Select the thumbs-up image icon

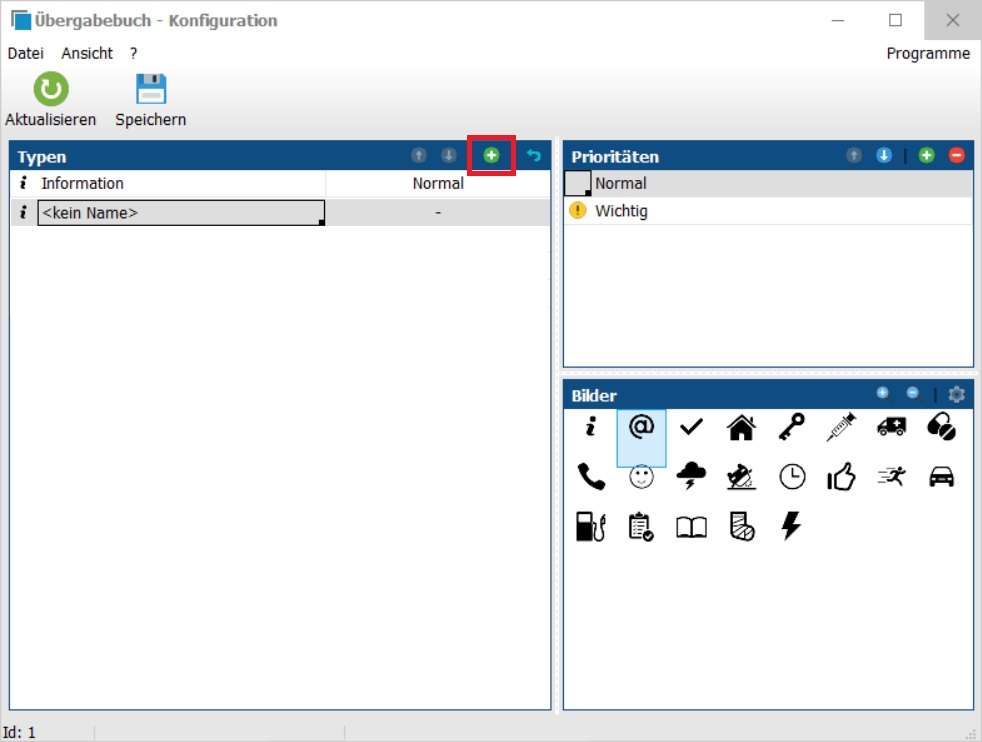[x=841, y=478]
